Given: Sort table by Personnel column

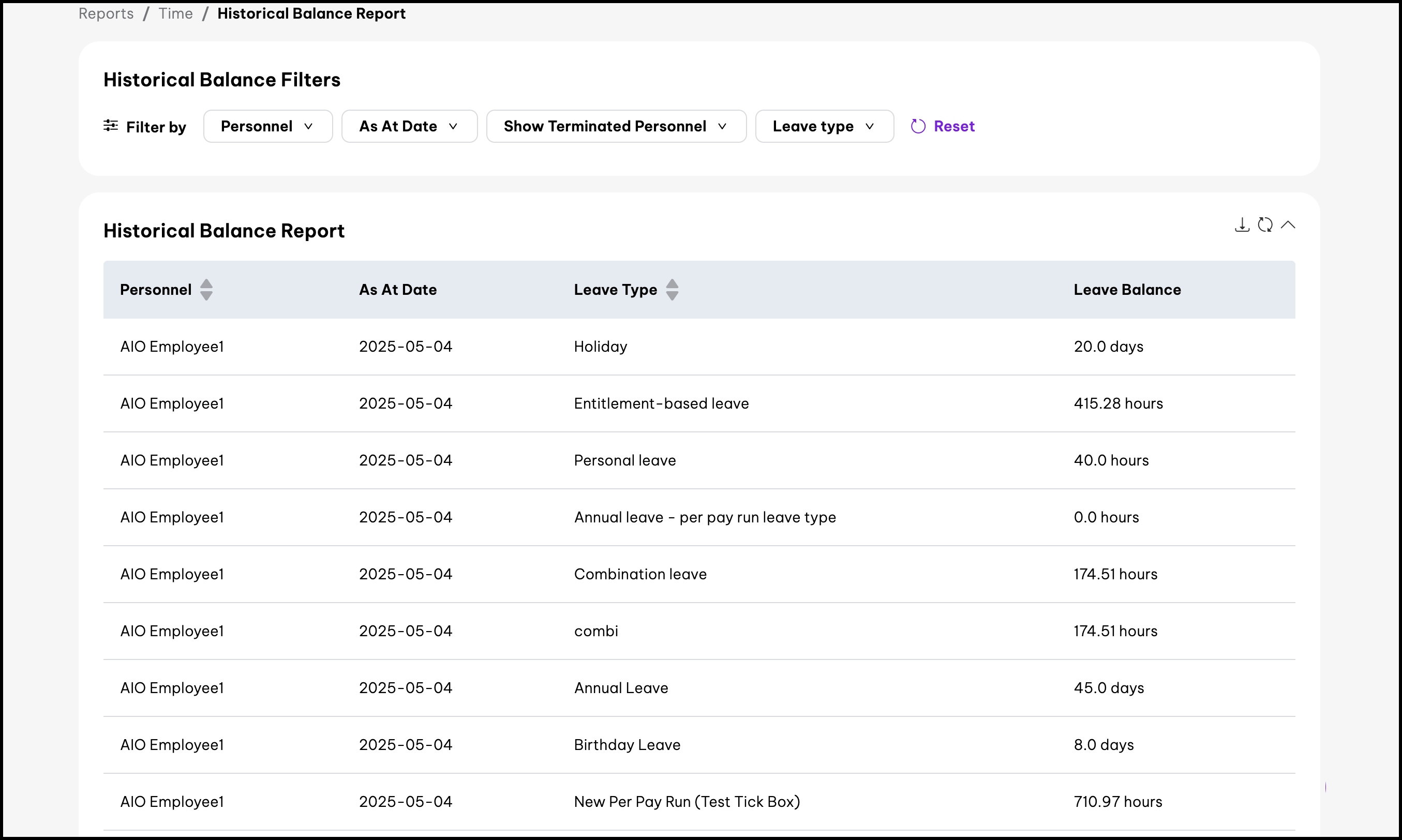Looking at the screenshot, I should click(x=206, y=290).
